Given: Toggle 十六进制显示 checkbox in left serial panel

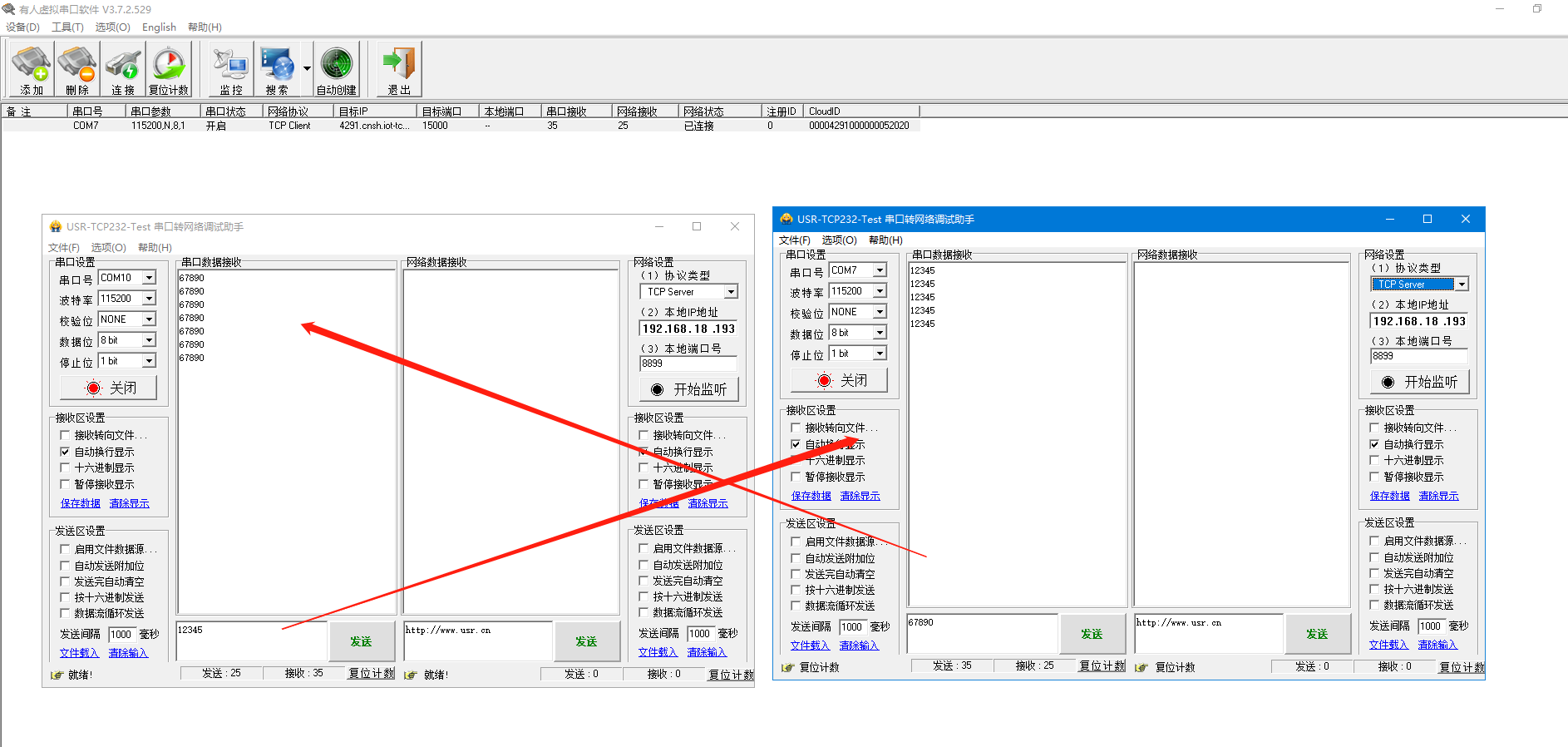Looking at the screenshot, I should pyautogui.click(x=65, y=468).
